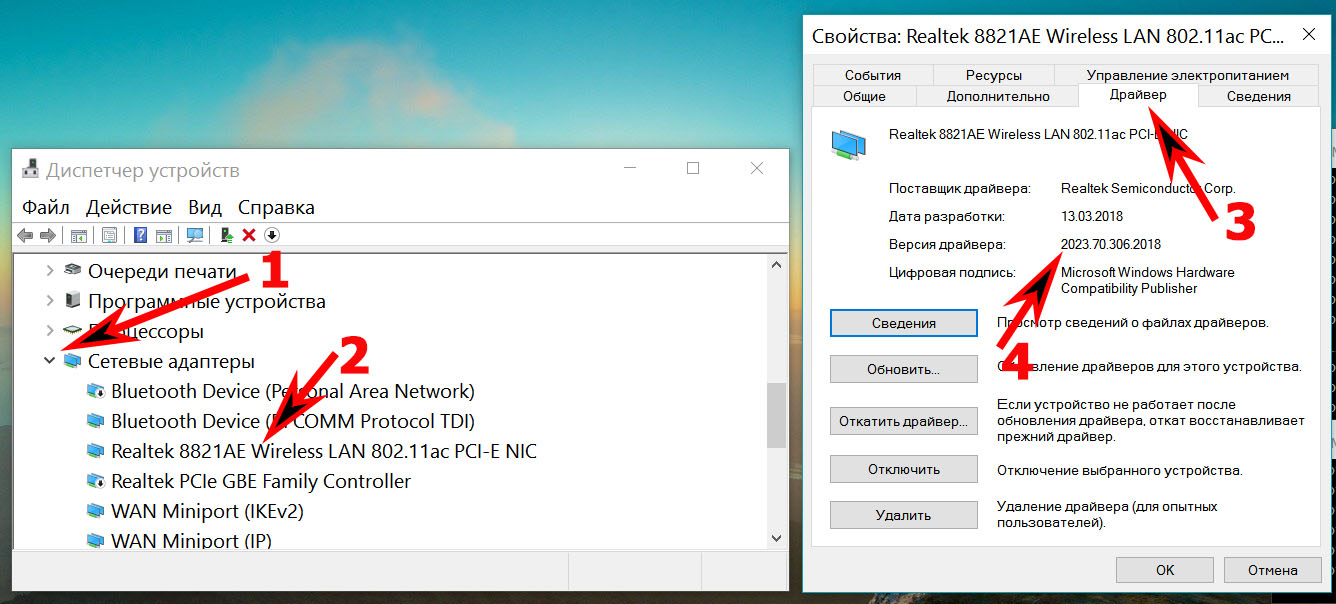Click the Откатить драйвер... button
This screenshot has width=1336, height=604.
click(x=904, y=421)
